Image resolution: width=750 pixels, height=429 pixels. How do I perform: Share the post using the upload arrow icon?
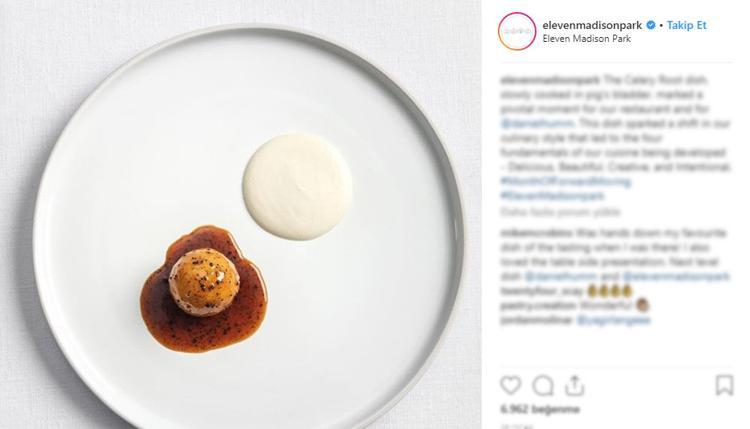[574, 385]
